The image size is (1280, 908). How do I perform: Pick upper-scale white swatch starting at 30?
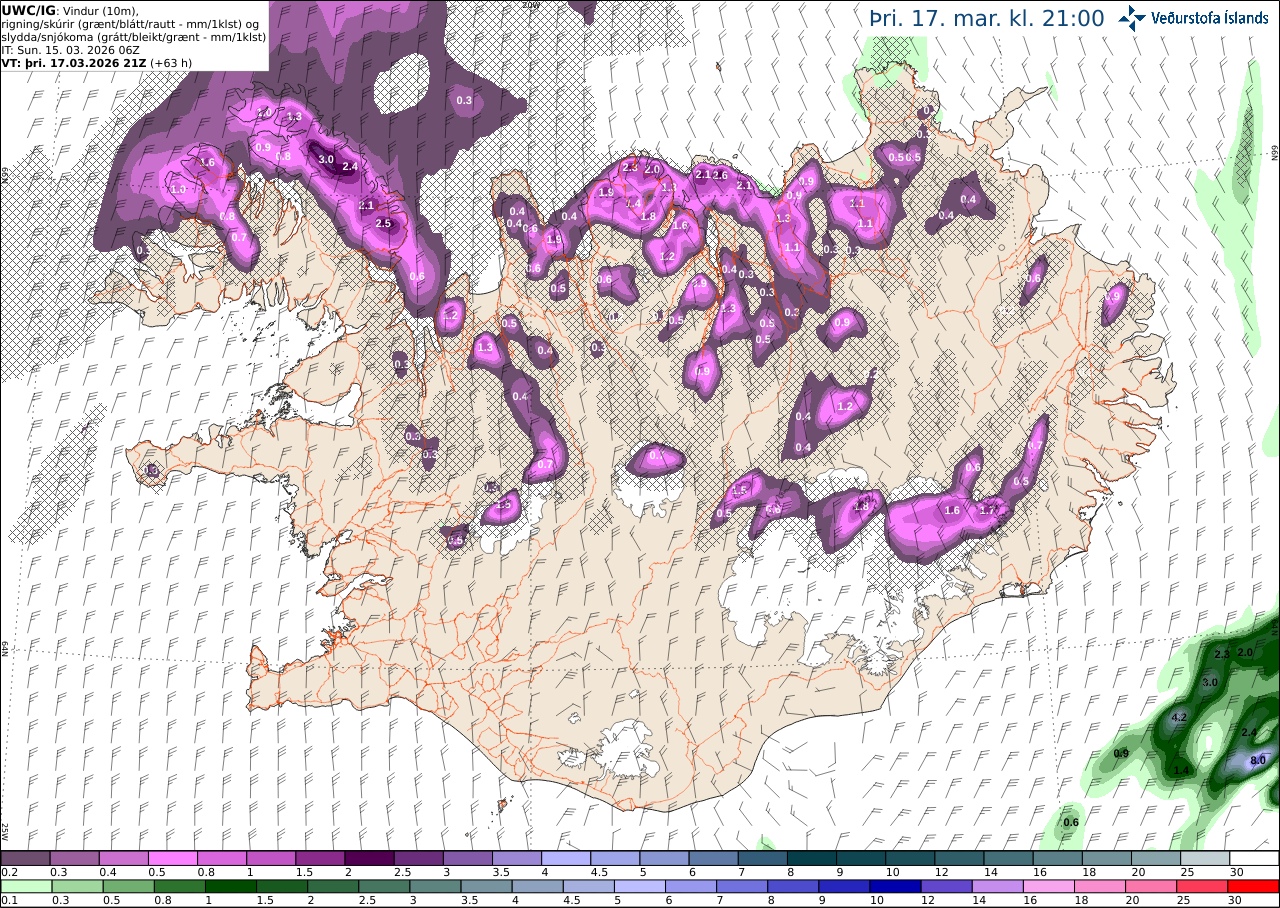1255,858
